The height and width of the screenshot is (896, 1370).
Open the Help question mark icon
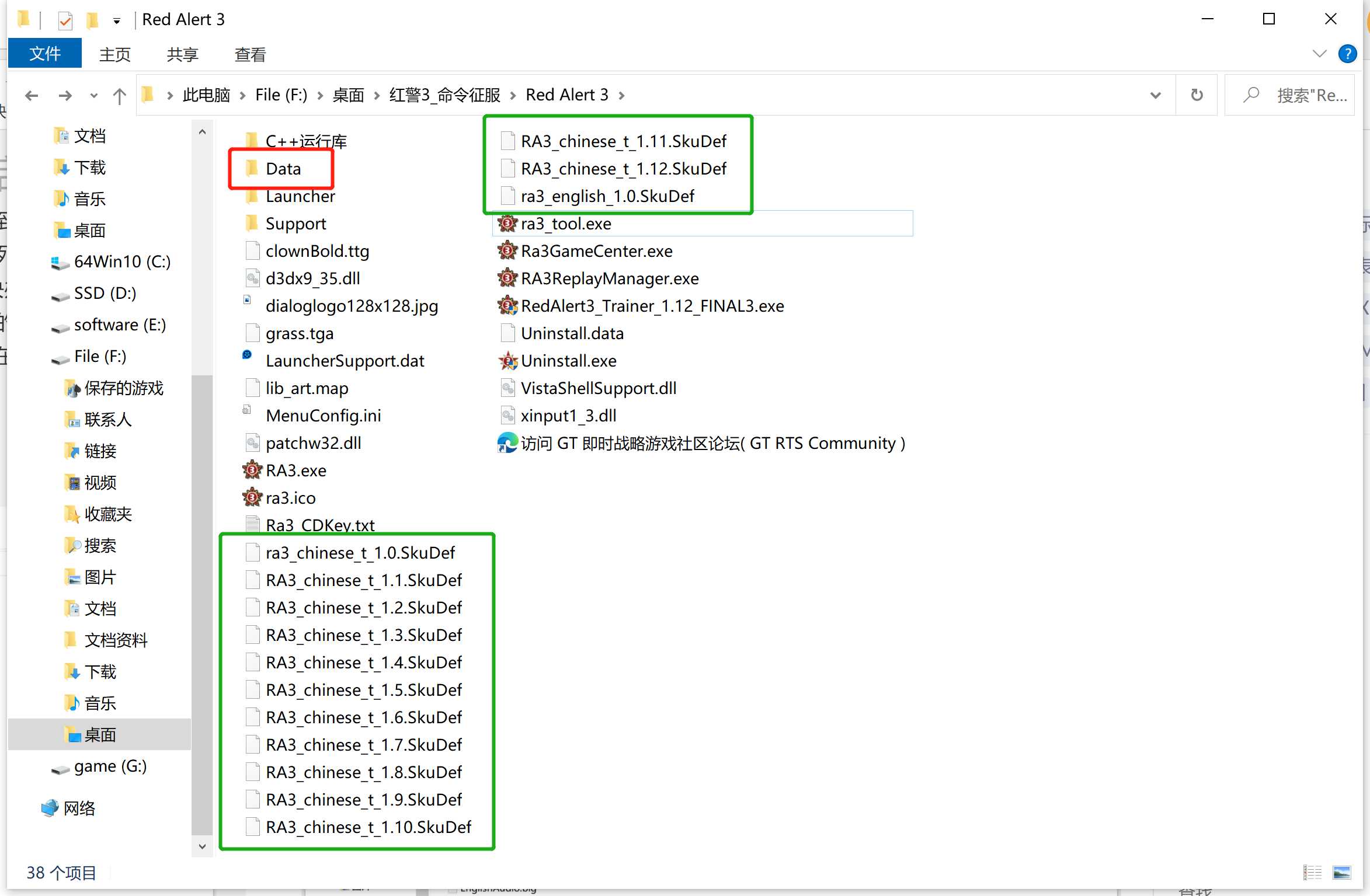[1347, 54]
